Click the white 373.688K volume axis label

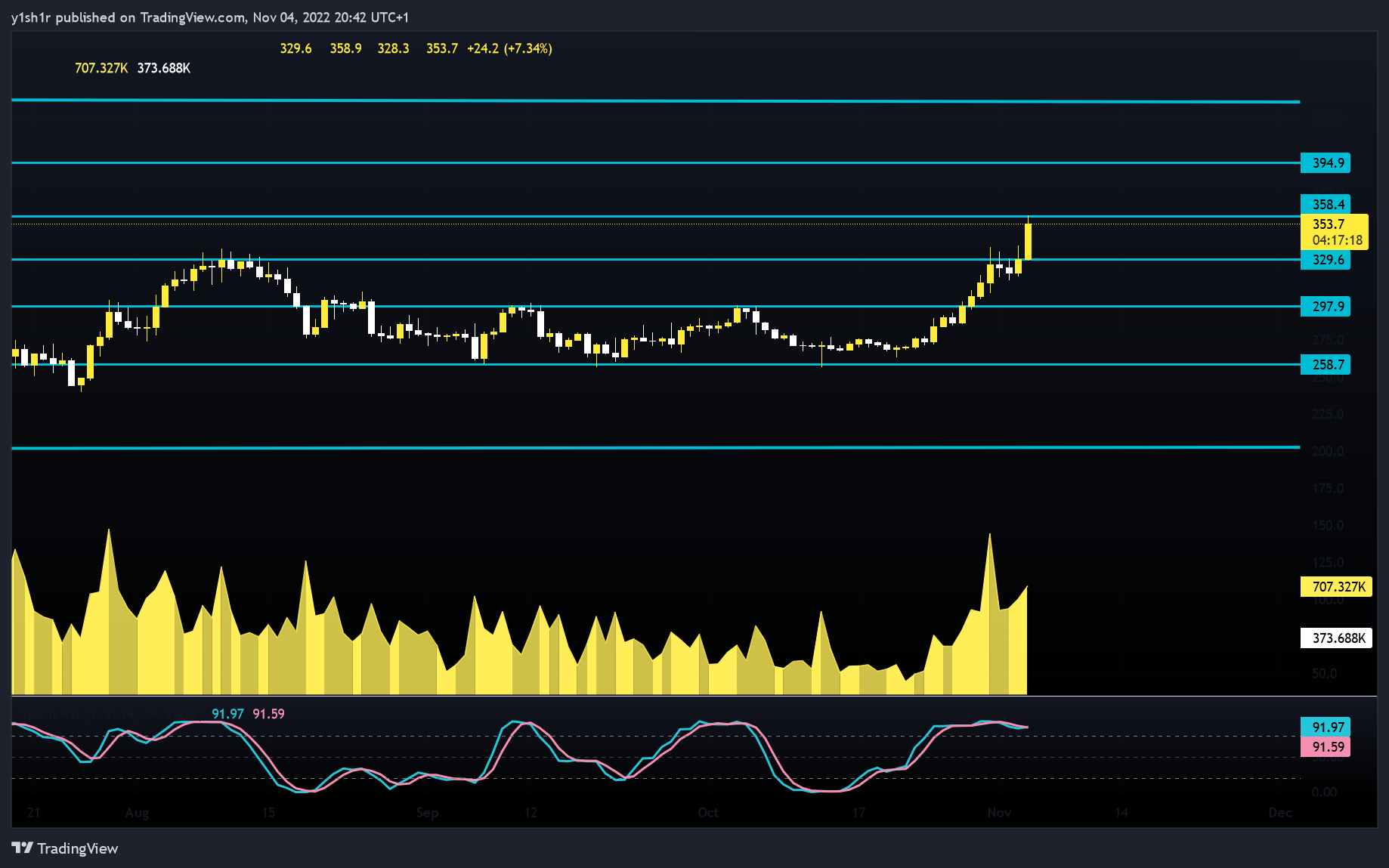click(x=1336, y=638)
